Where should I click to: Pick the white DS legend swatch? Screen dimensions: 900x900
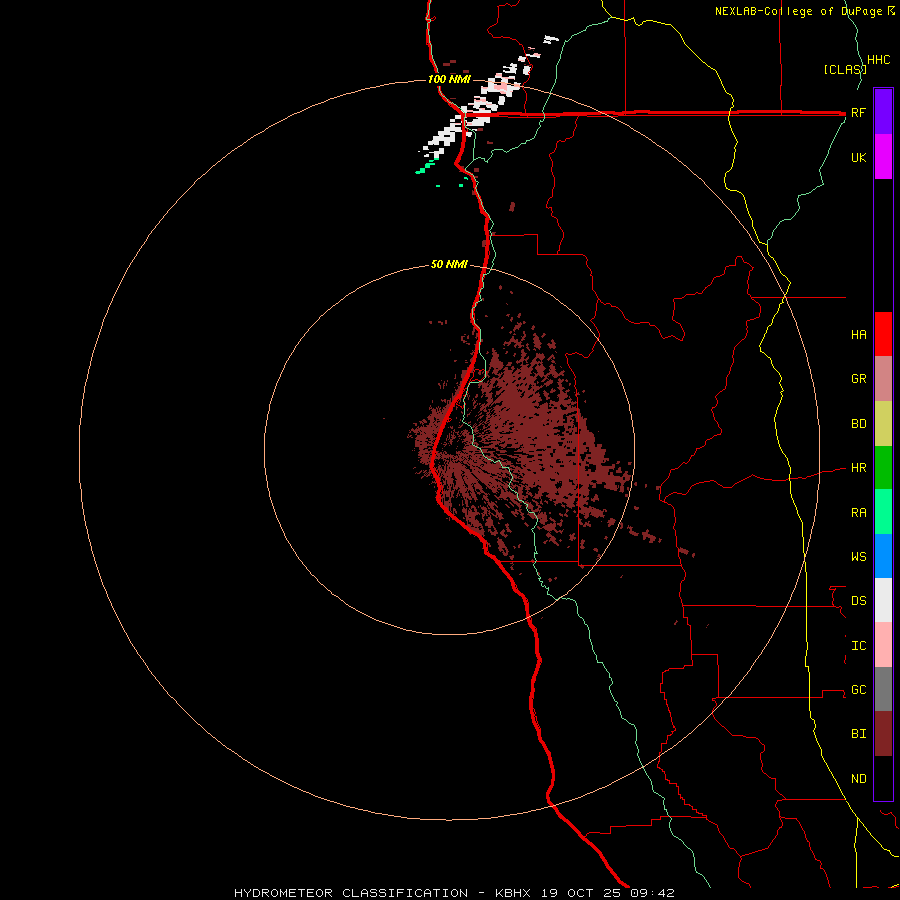(x=883, y=600)
